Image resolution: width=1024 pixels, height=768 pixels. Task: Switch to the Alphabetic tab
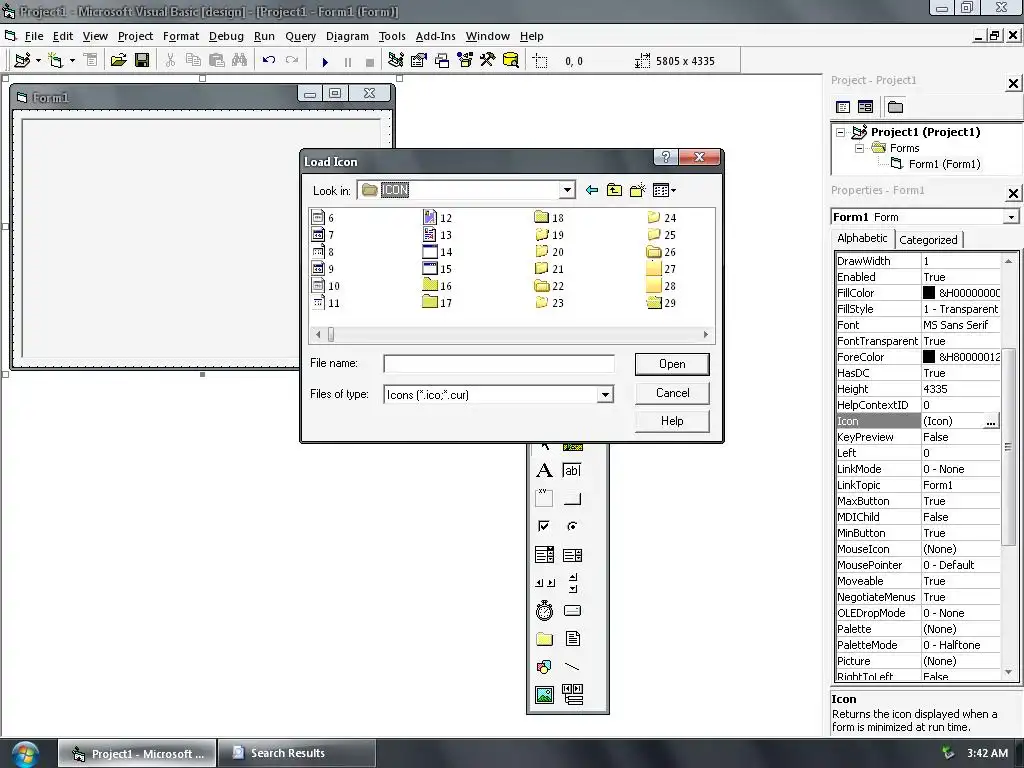[x=862, y=238]
